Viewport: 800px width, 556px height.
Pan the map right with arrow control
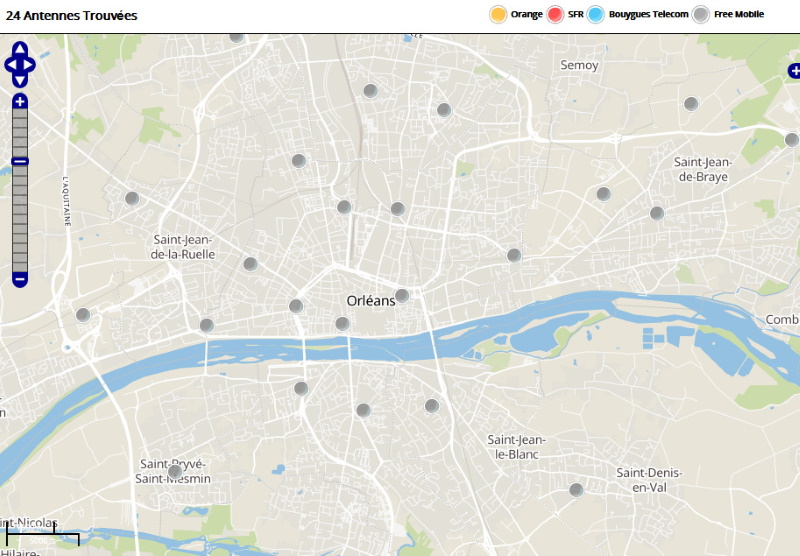coord(31,66)
